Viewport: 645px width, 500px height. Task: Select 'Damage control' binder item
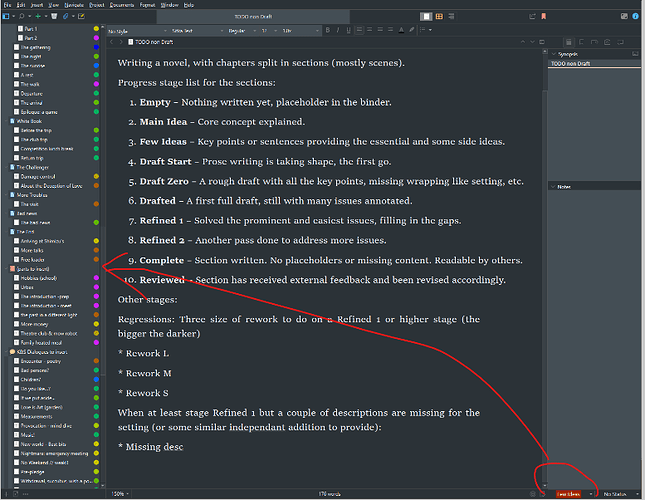pyautogui.click(x=38, y=176)
